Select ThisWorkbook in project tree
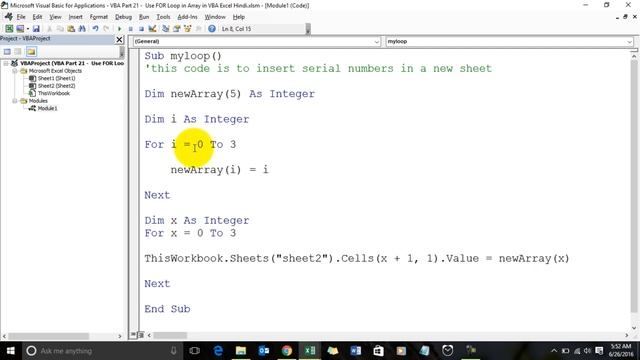The height and width of the screenshot is (360, 640). coord(53,93)
